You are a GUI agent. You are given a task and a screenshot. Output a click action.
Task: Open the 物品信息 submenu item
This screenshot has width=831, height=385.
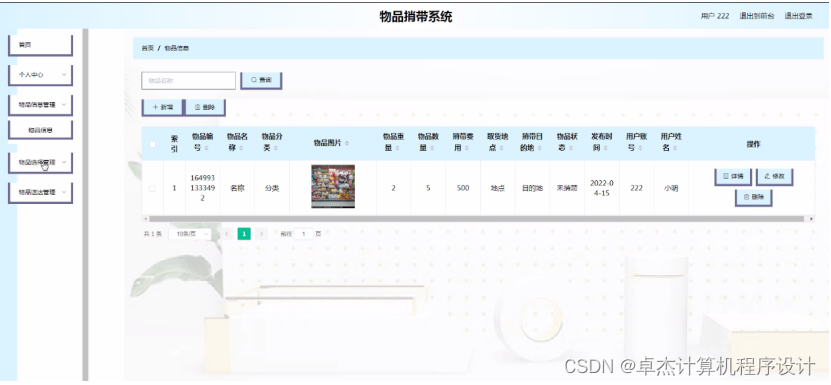click(40, 129)
